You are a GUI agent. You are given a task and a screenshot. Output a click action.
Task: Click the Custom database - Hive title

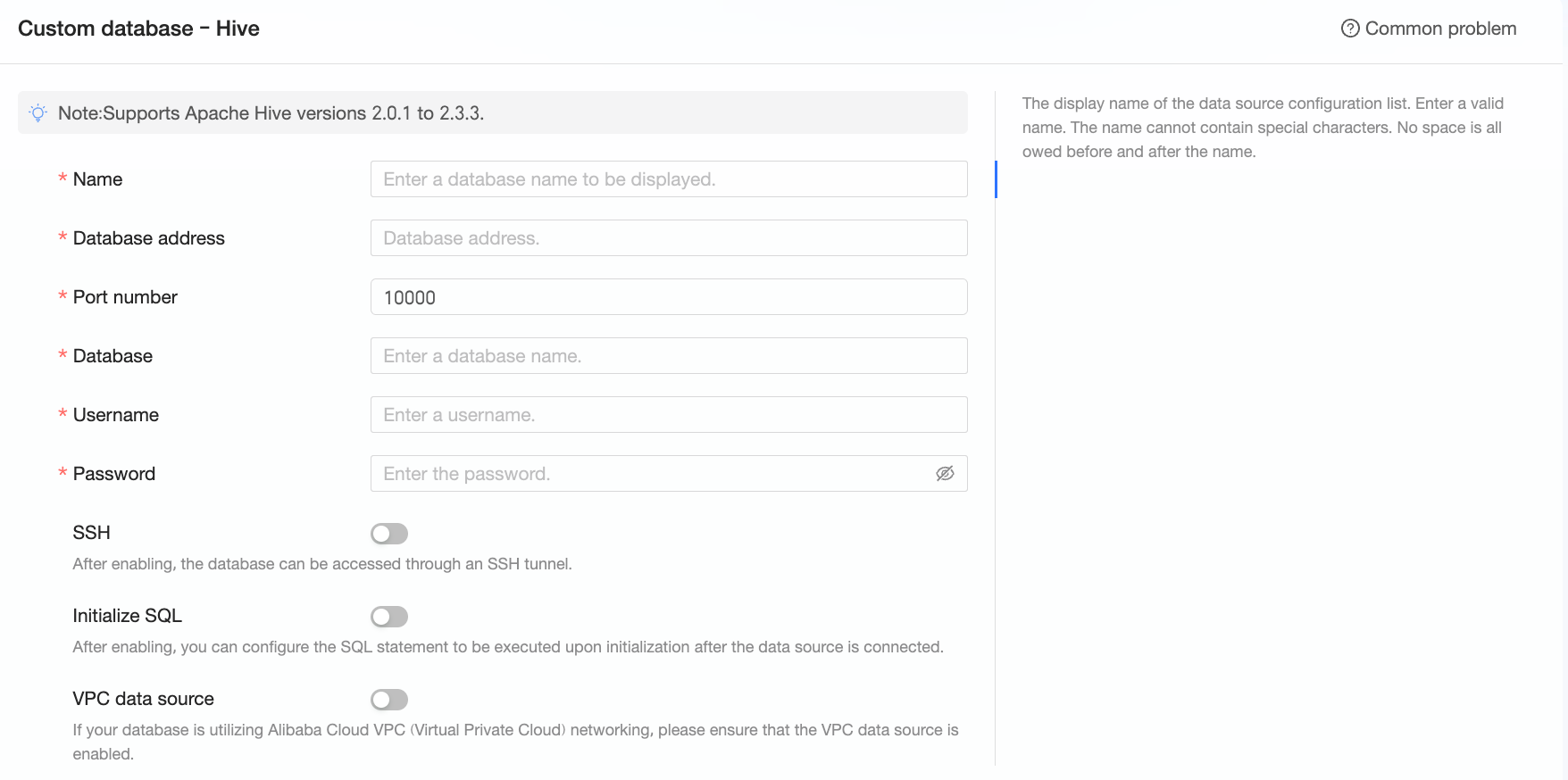point(138,29)
